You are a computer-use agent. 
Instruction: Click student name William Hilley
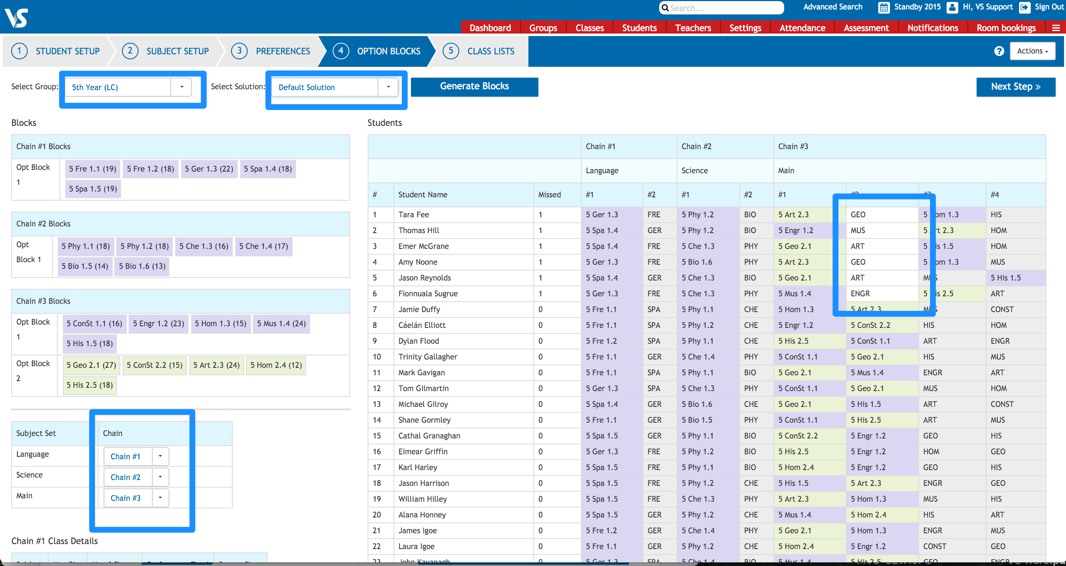click(x=423, y=499)
